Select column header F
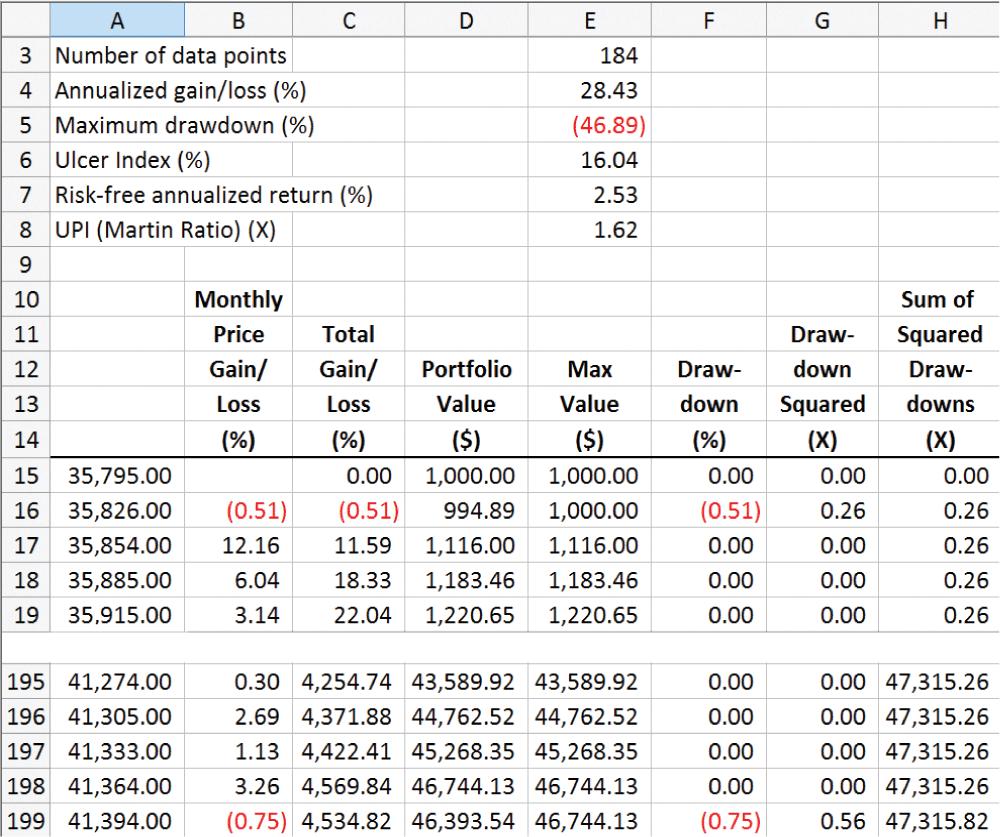 707,19
